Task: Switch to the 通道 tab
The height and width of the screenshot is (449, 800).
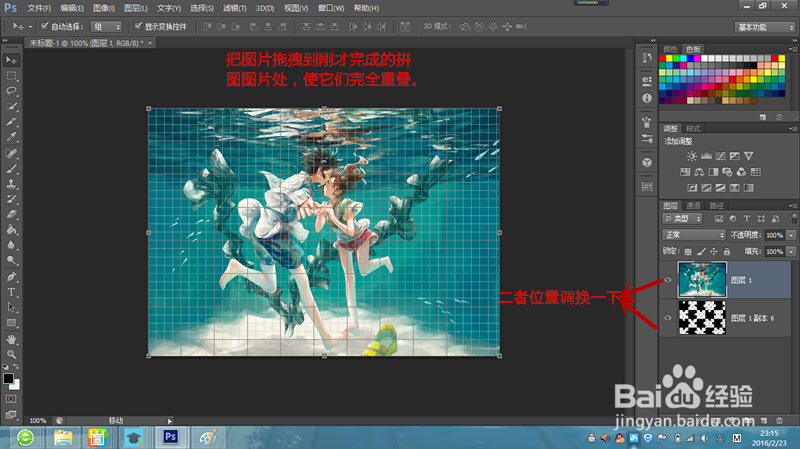Action: click(693, 206)
